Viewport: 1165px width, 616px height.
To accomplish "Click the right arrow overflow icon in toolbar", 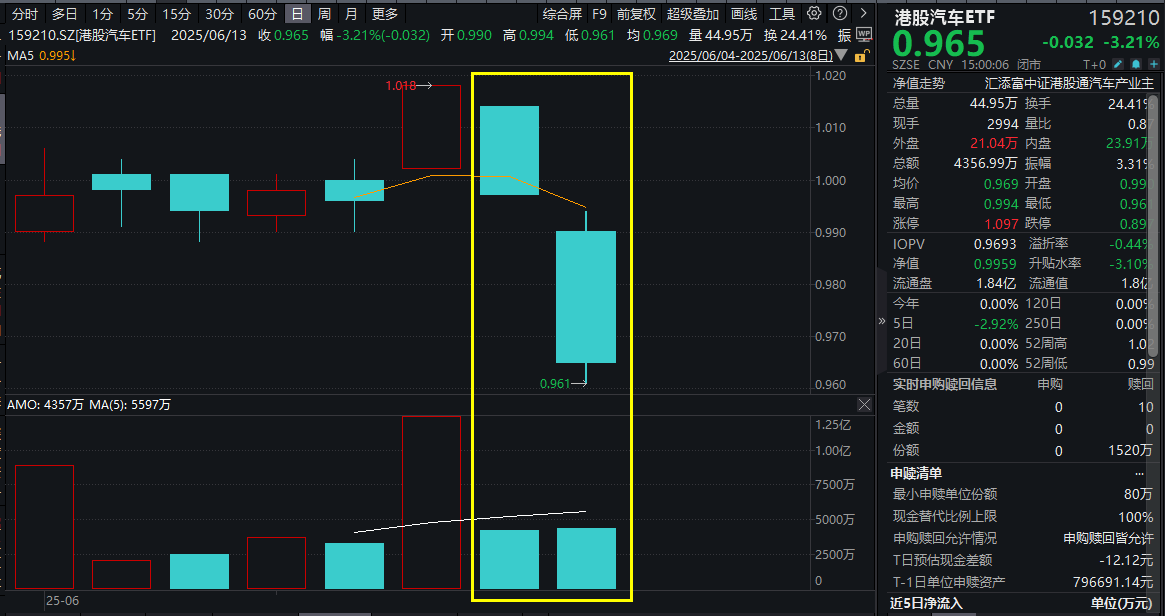I will coord(864,13).
